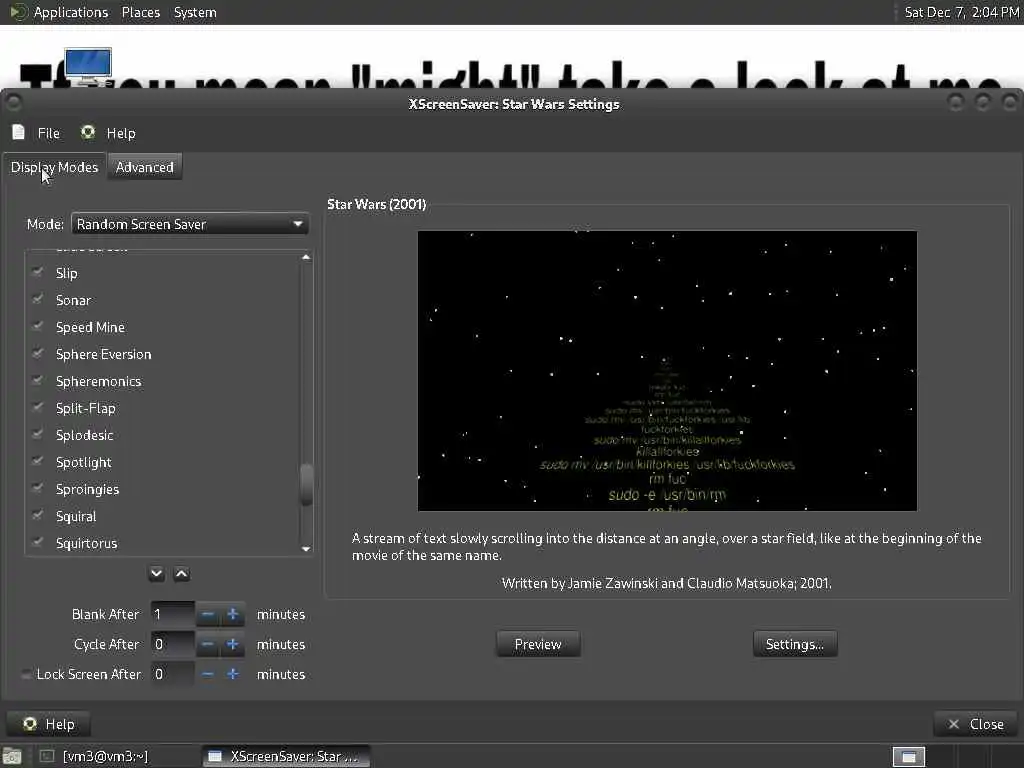This screenshot has height=768, width=1024.
Task: Go to next screensaver with down chevron button
Action: (x=156, y=574)
